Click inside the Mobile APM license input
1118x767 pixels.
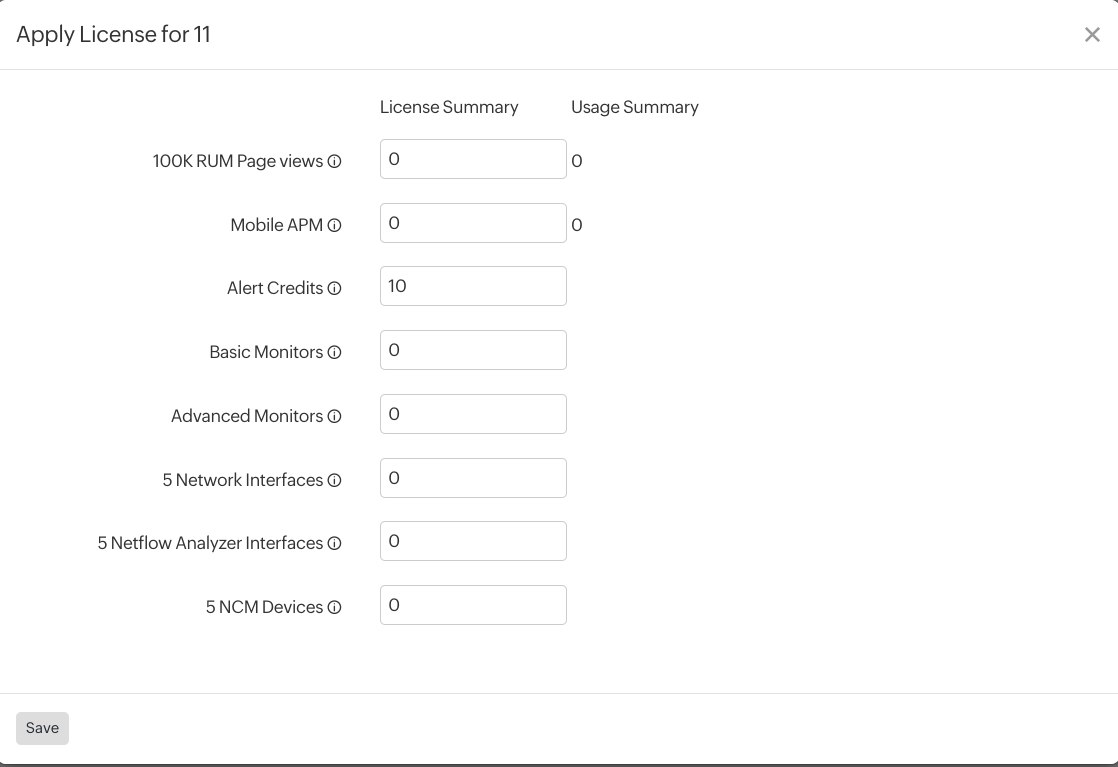473,222
